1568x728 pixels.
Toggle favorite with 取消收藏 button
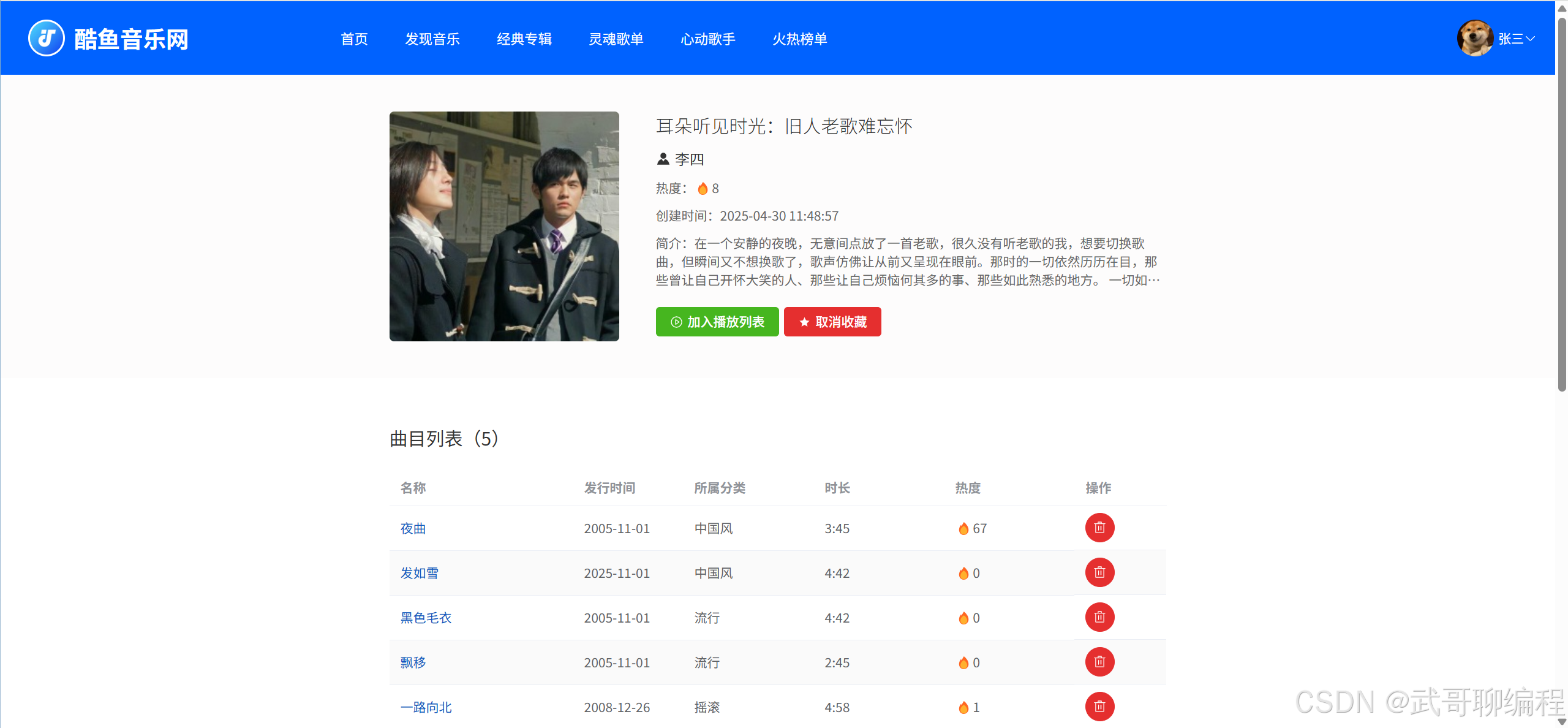coord(832,322)
